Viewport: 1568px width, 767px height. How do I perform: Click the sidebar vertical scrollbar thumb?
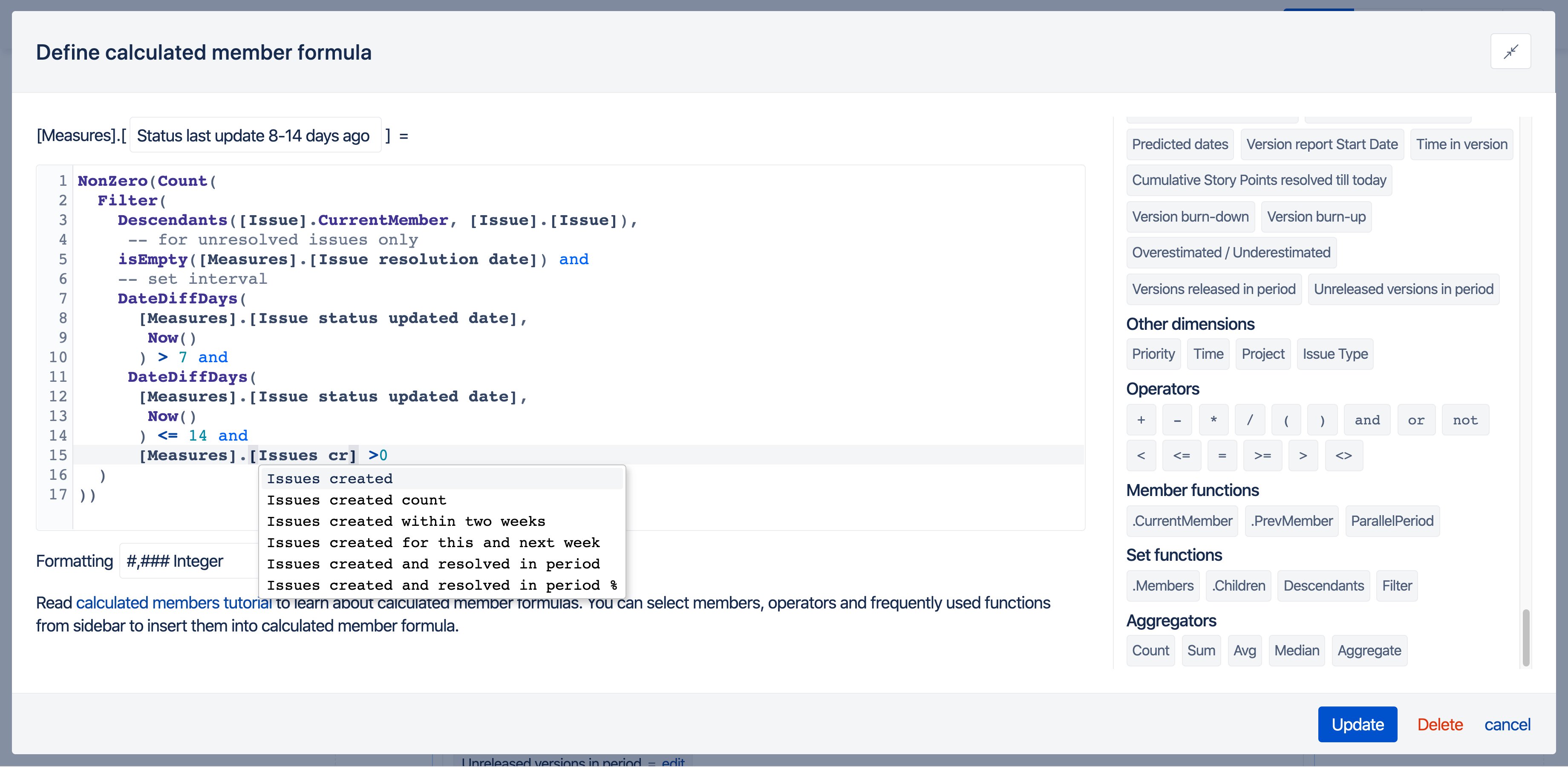click(x=1525, y=637)
